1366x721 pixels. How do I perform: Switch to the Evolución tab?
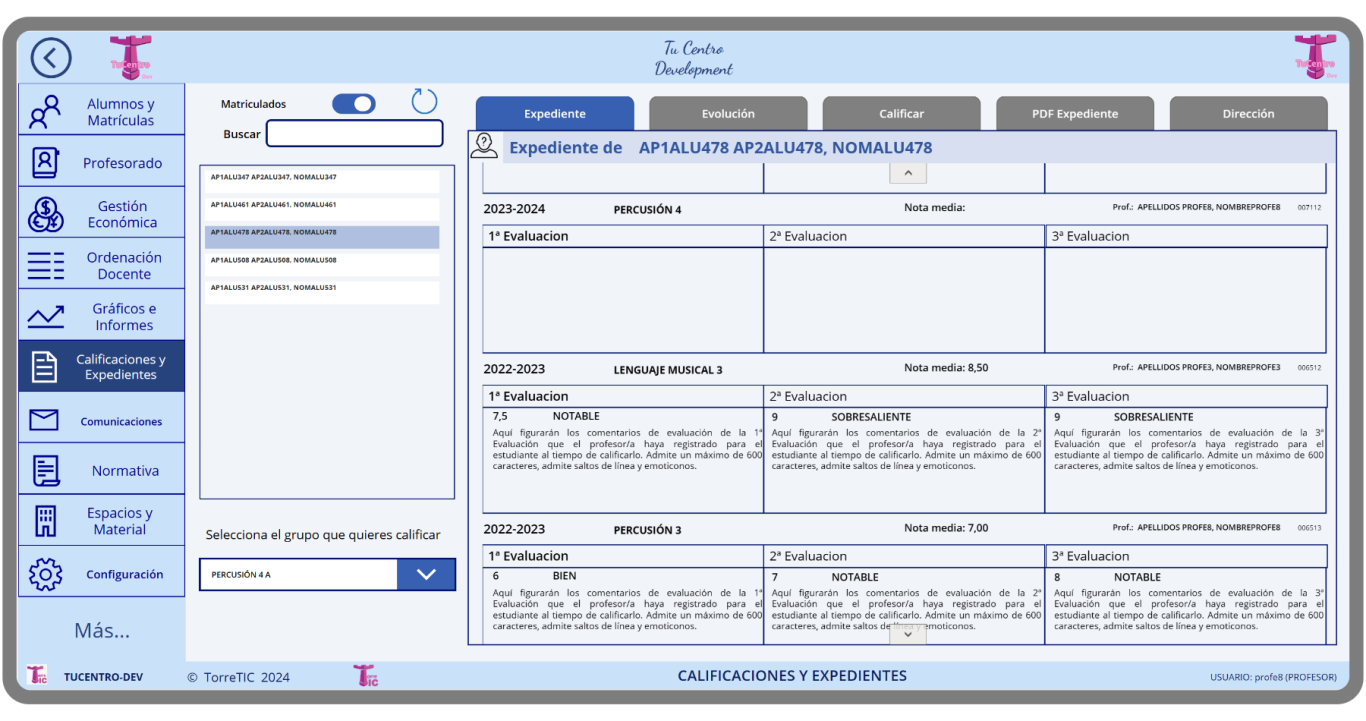728,113
